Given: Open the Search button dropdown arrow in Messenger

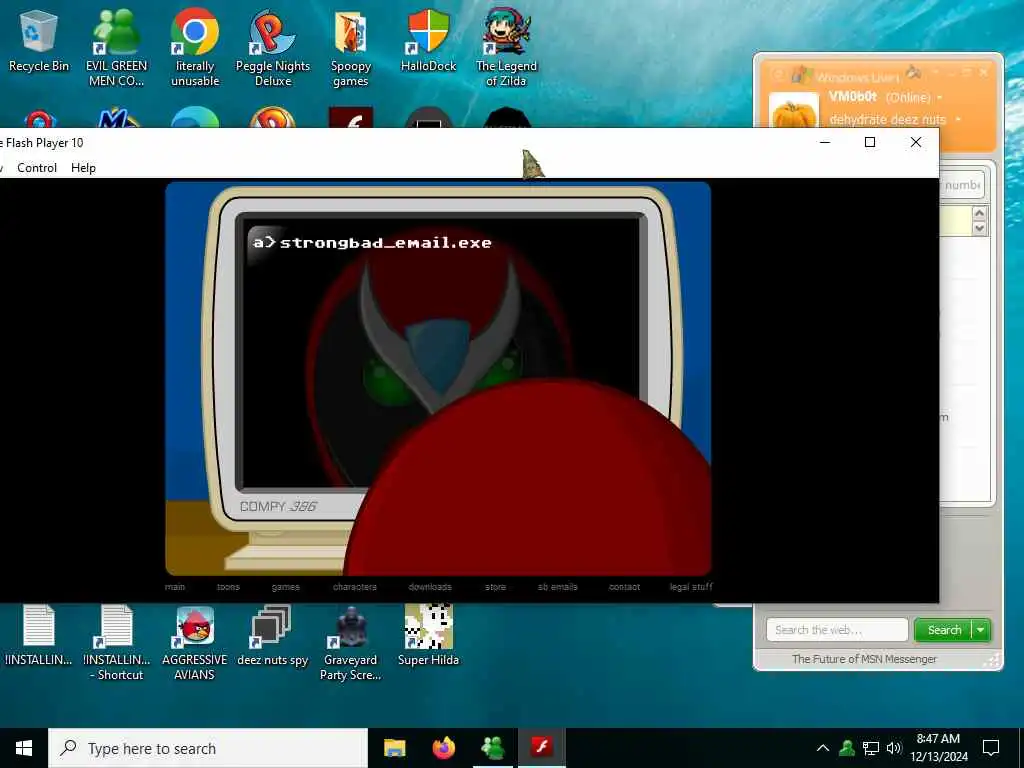Looking at the screenshot, I should click(x=981, y=630).
